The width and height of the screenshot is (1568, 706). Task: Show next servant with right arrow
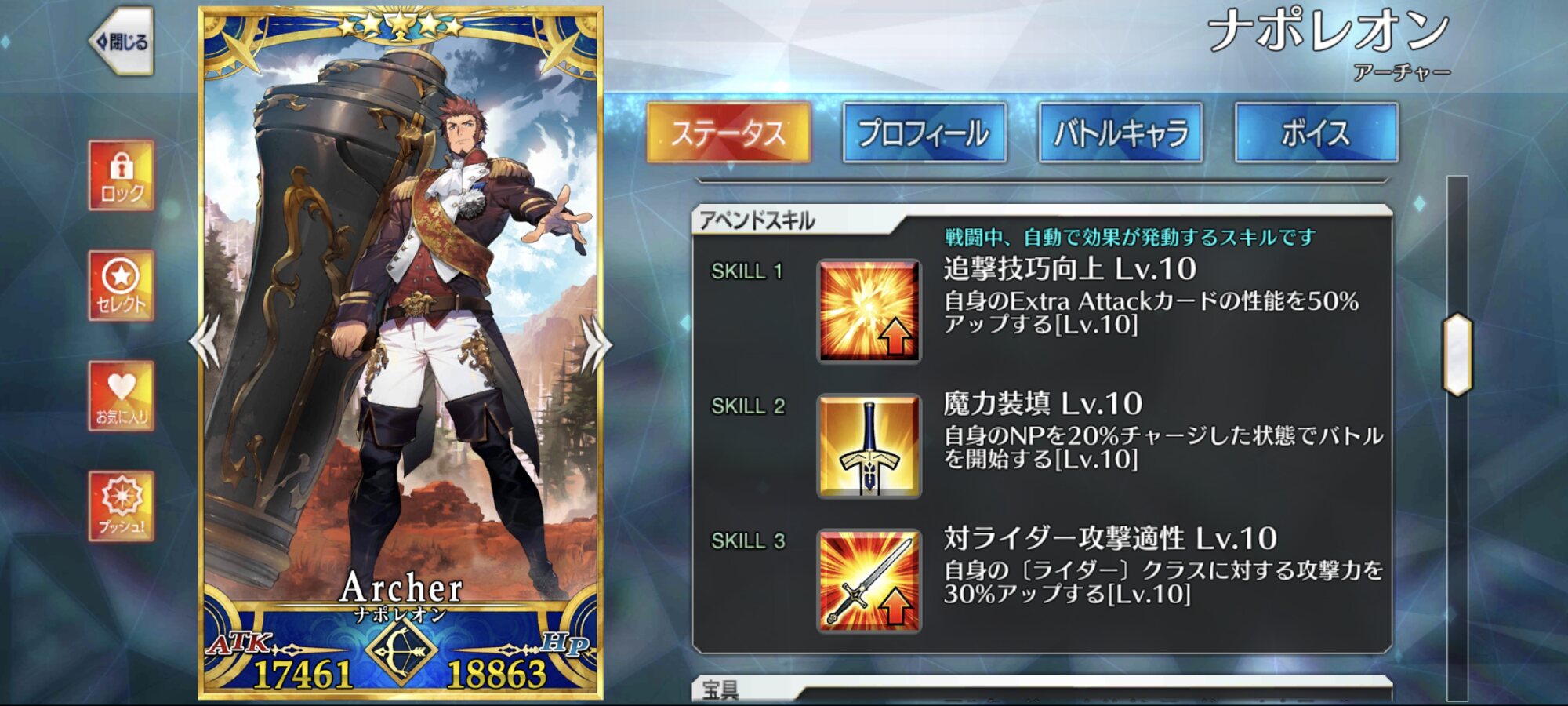pos(595,343)
